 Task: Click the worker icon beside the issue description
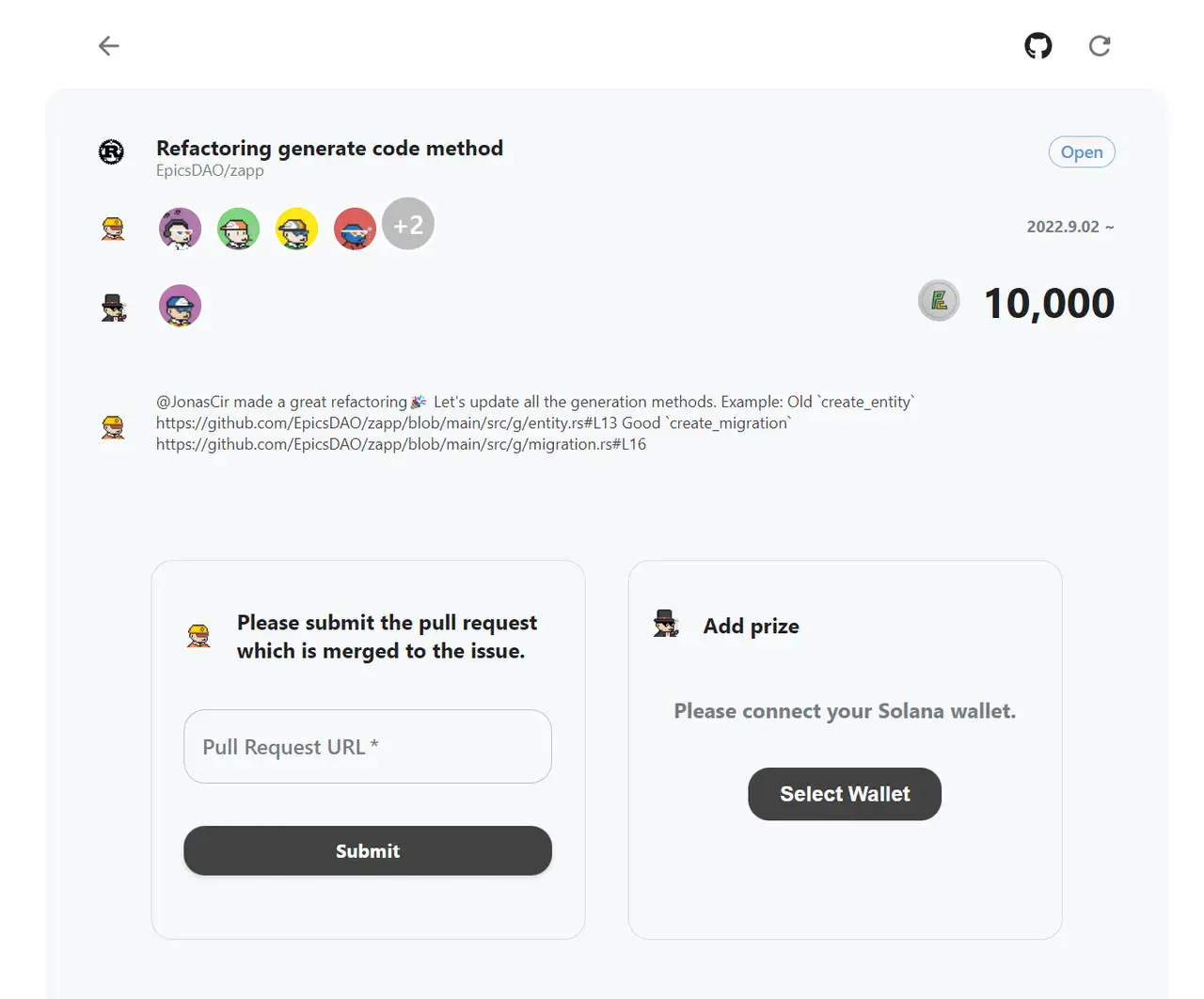point(113,427)
